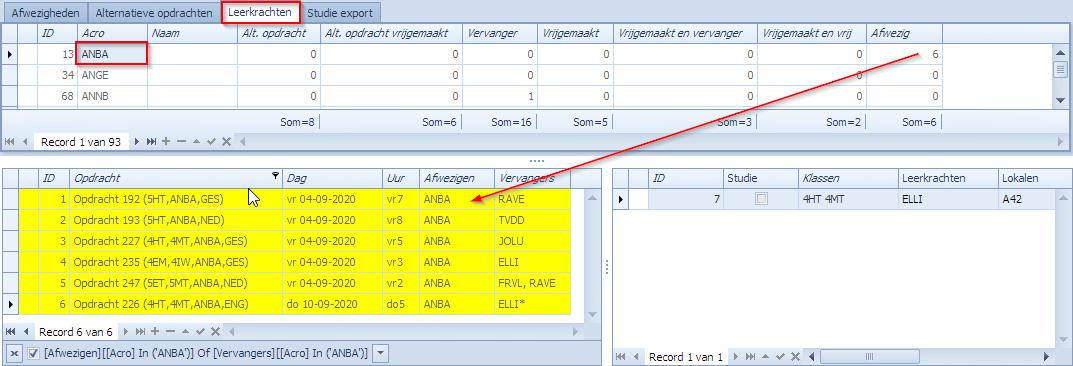This screenshot has width=1073, height=366.
Task: Sort by the Afwezig column header
Action: 904,33
